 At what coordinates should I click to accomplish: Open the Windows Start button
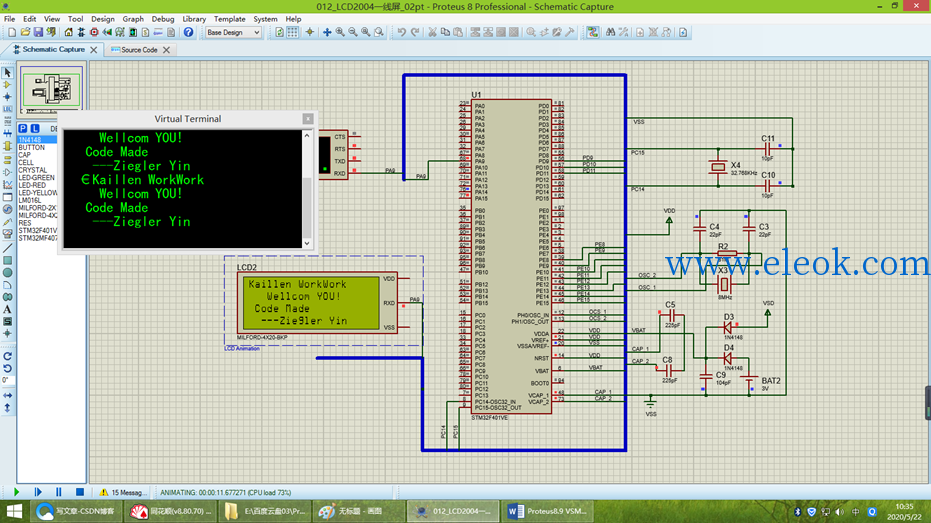(14, 511)
